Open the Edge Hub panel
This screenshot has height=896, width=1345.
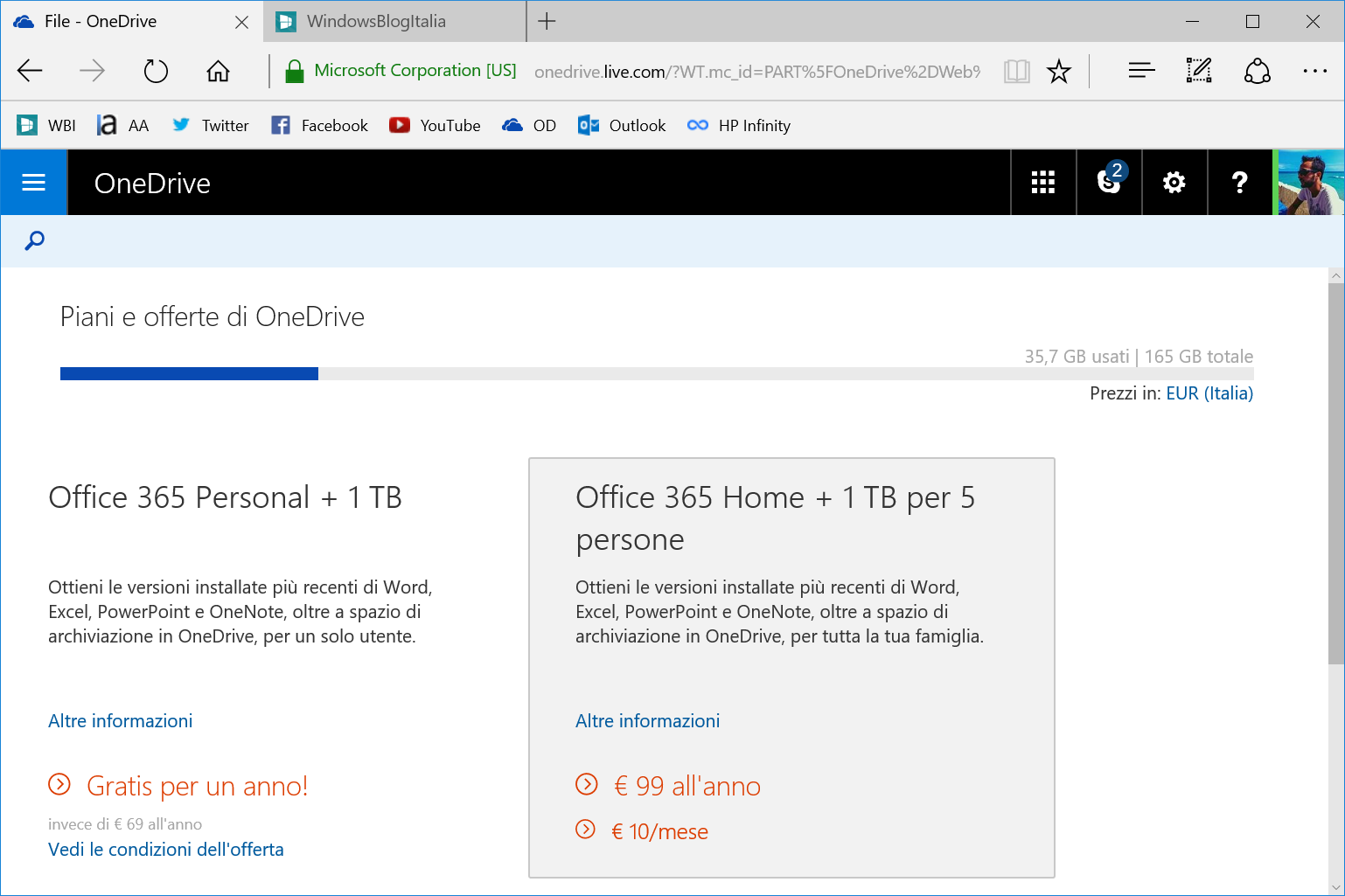(1141, 71)
